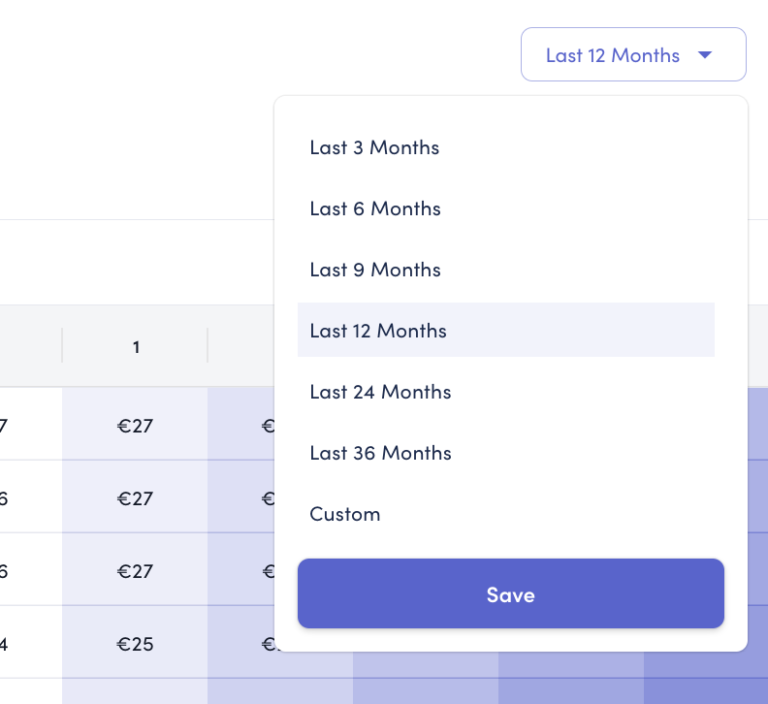The height and width of the screenshot is (704, 768).
Task: Pick Last 9 Months from the list
Action: 375,270
